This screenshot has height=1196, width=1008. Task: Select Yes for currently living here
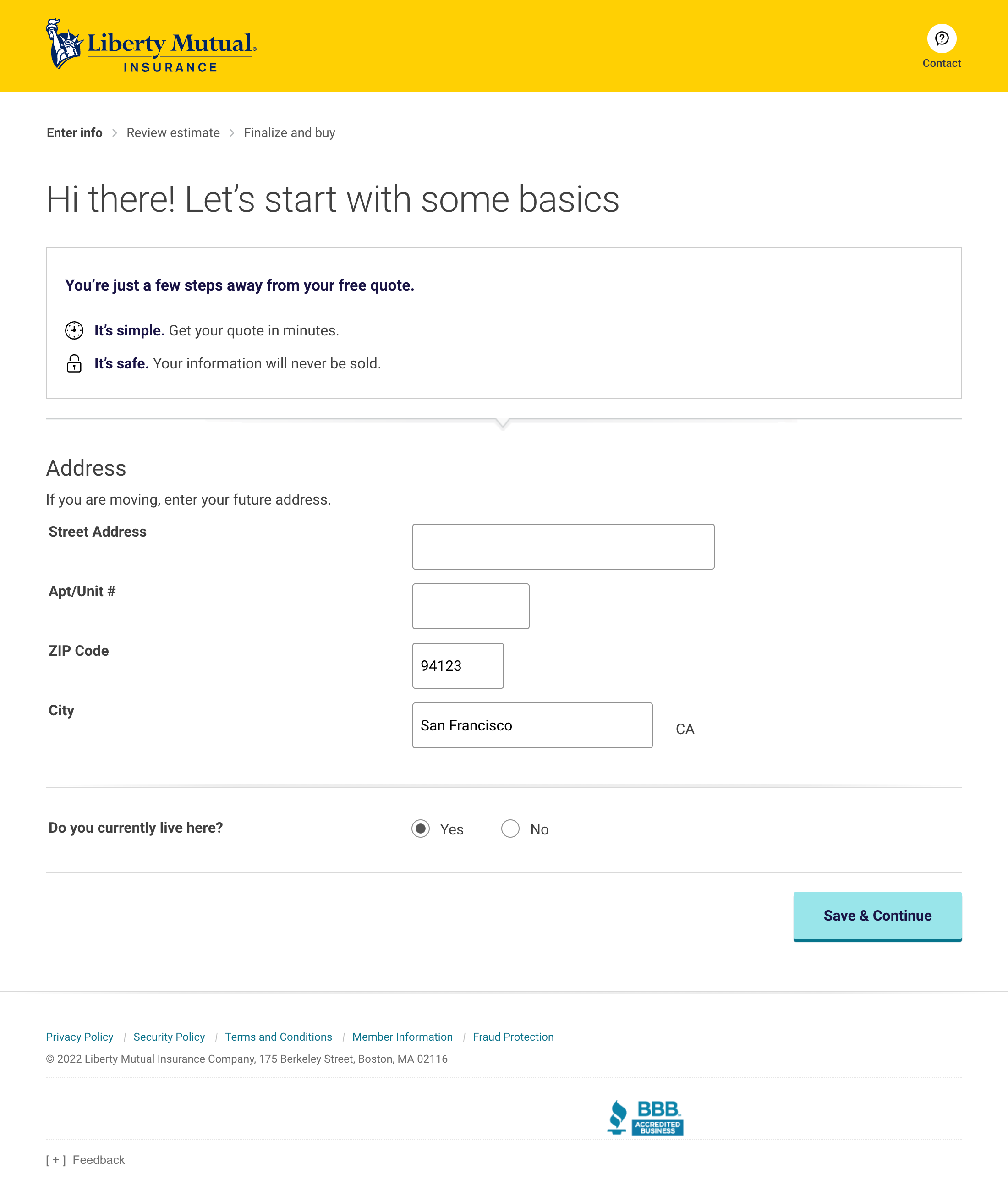click(421, 828)
